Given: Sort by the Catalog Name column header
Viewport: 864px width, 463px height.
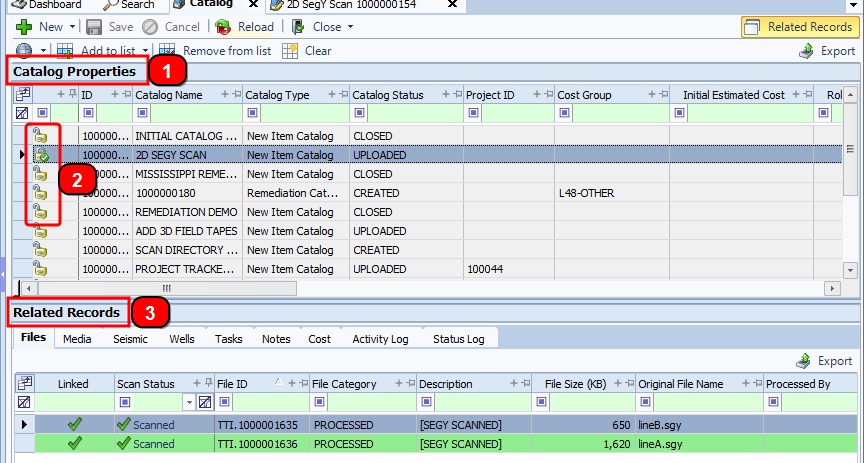Looking at the screenshot, I should tap(169, 95).
